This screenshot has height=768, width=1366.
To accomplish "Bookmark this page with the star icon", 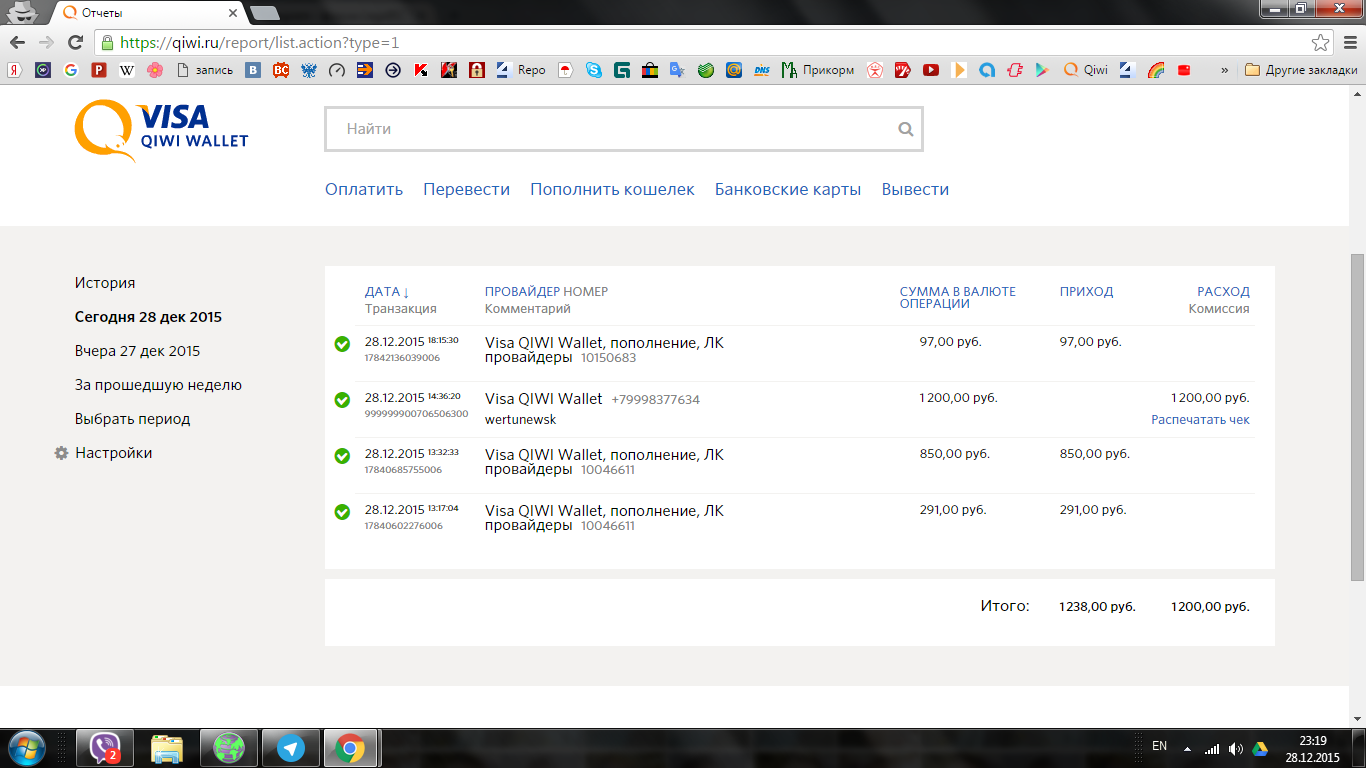I will pyautogui.click(x=1321, y=43).
